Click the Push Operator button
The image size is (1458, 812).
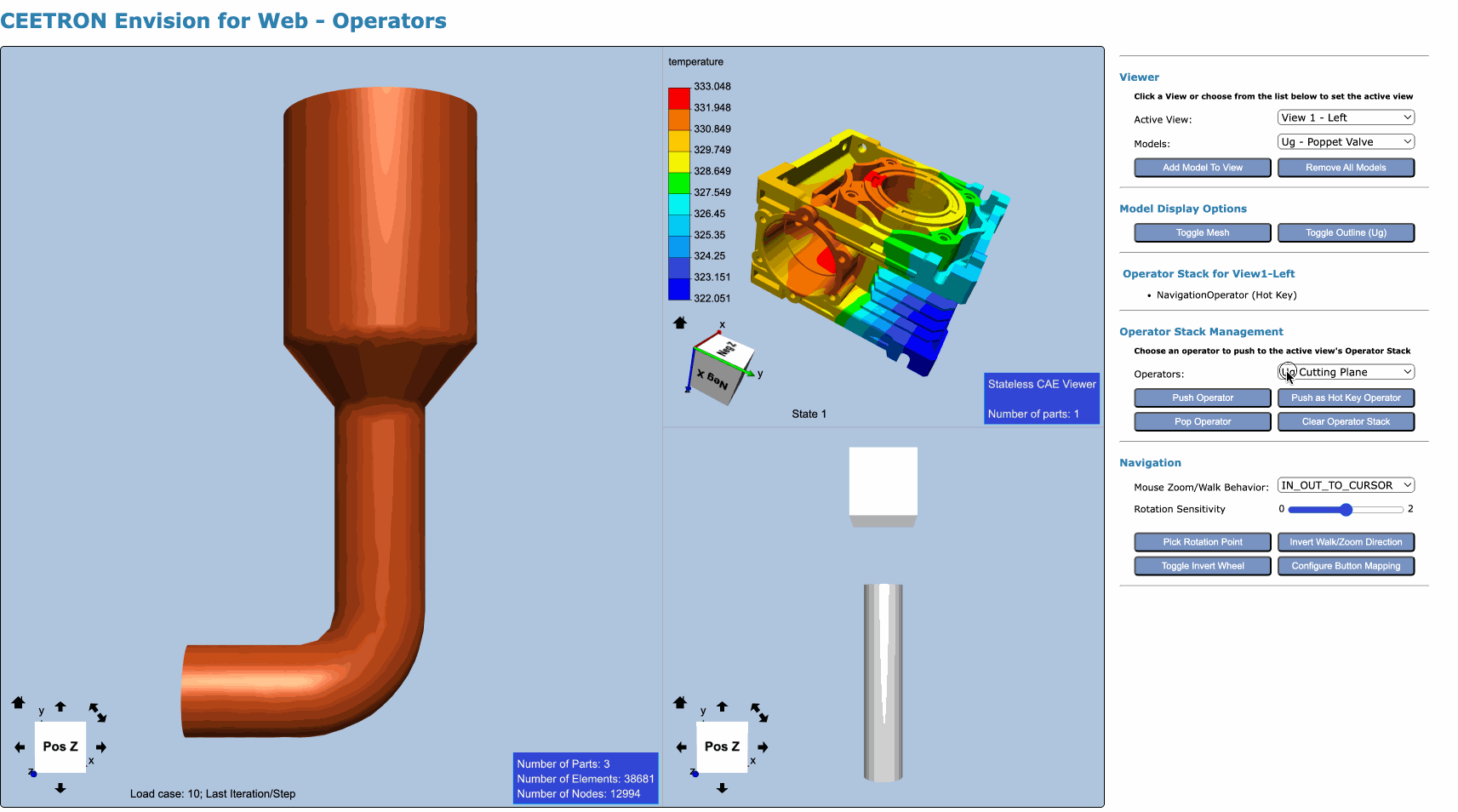[1202, 397]
